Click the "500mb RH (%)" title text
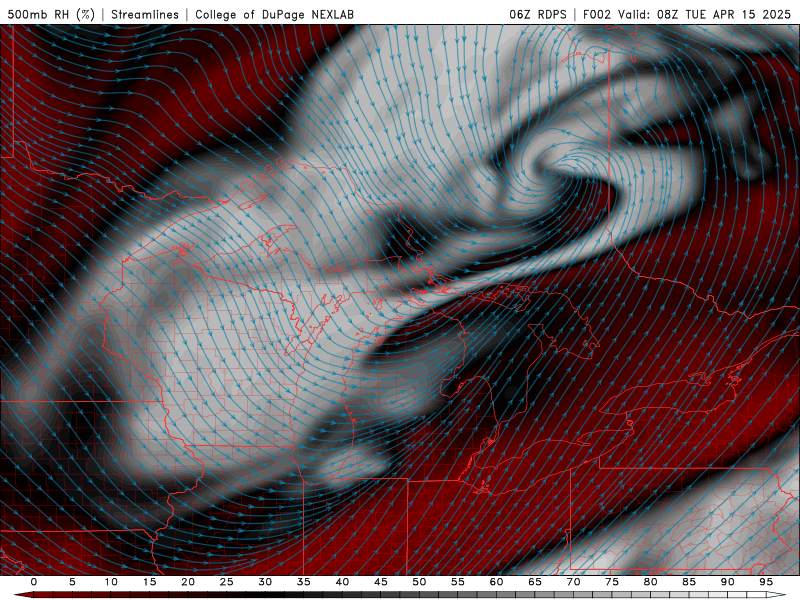Screen dimensions: 800x600 51,14
